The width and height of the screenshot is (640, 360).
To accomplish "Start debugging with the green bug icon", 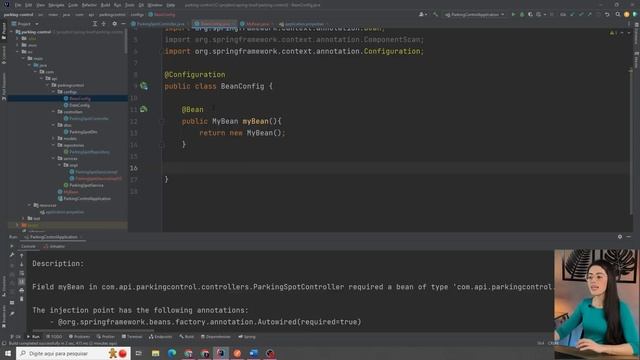I will pyautogui.click(x=522, y=14).
